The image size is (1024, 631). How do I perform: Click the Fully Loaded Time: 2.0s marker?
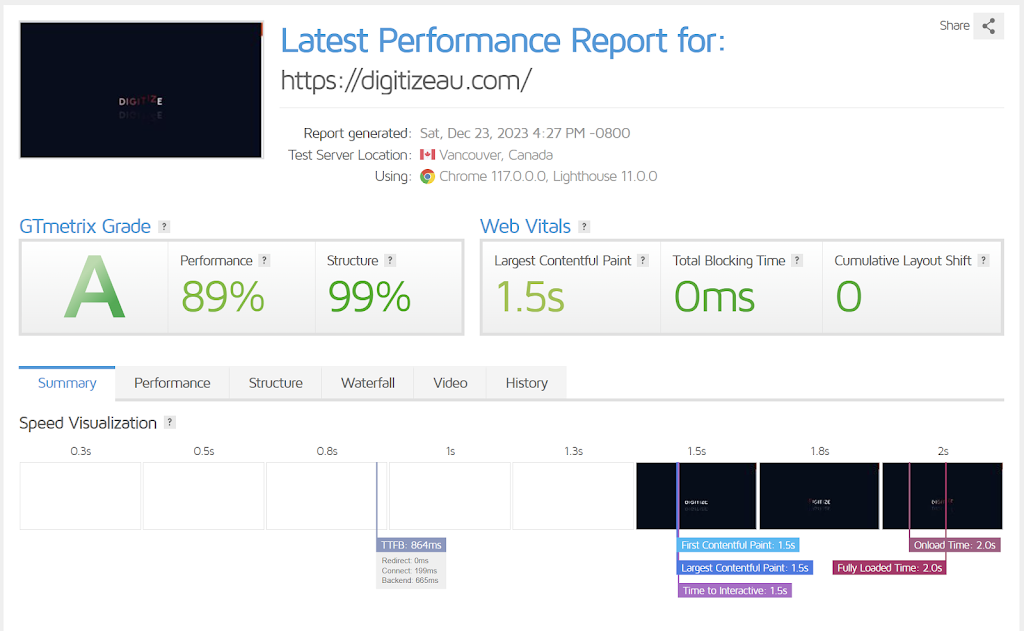[889, 568]
